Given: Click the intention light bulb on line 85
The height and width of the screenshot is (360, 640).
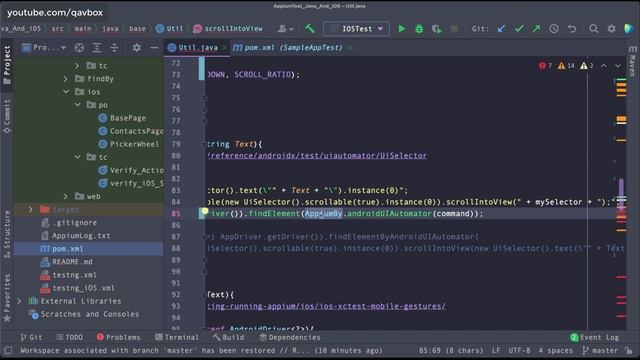Looking at the screenshot, I should point(204,211).
